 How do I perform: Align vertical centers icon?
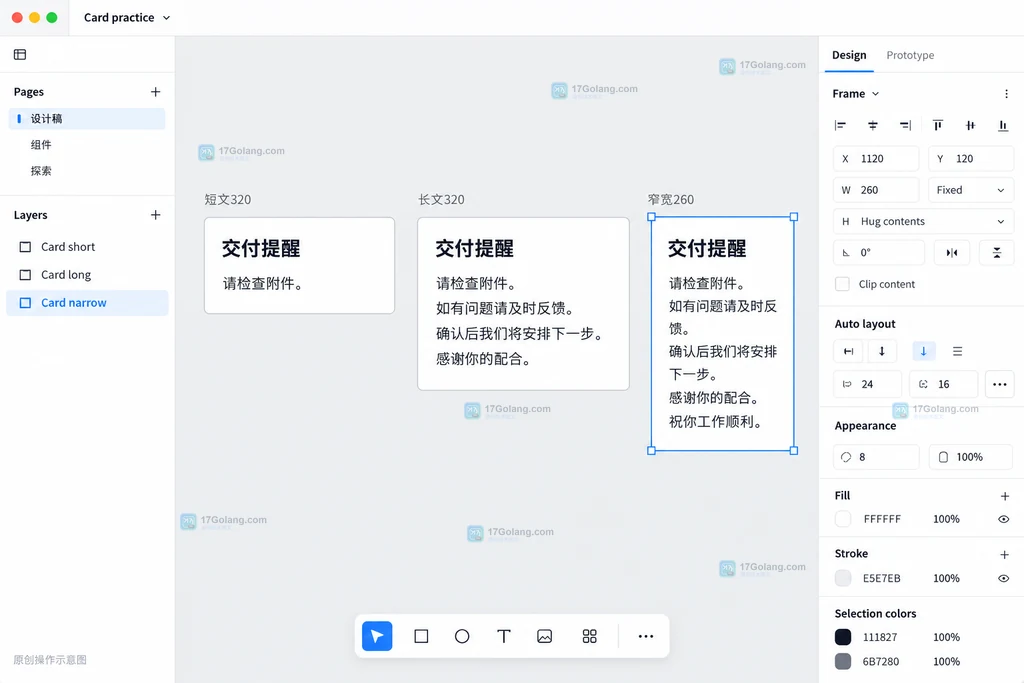click(970, 125)
